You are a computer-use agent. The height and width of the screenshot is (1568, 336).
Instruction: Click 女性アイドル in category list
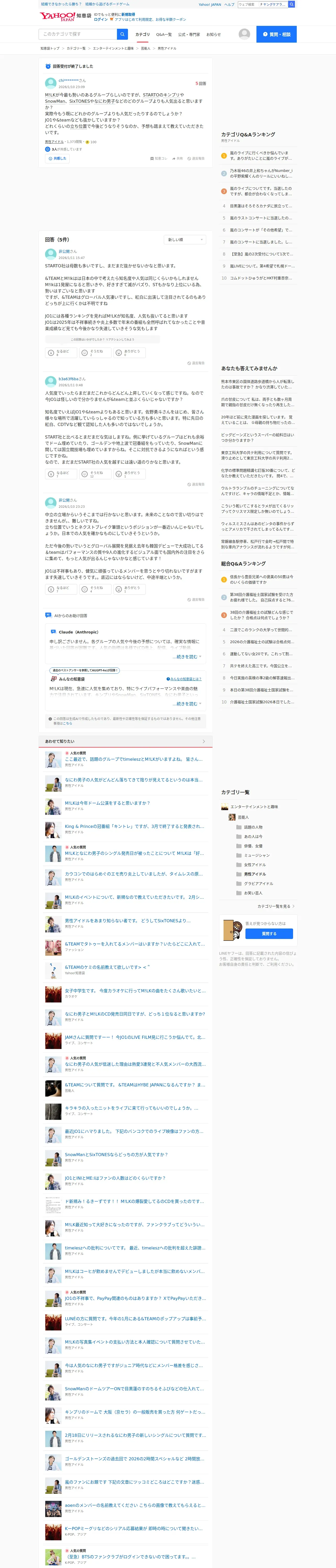[x=255, y=865]
